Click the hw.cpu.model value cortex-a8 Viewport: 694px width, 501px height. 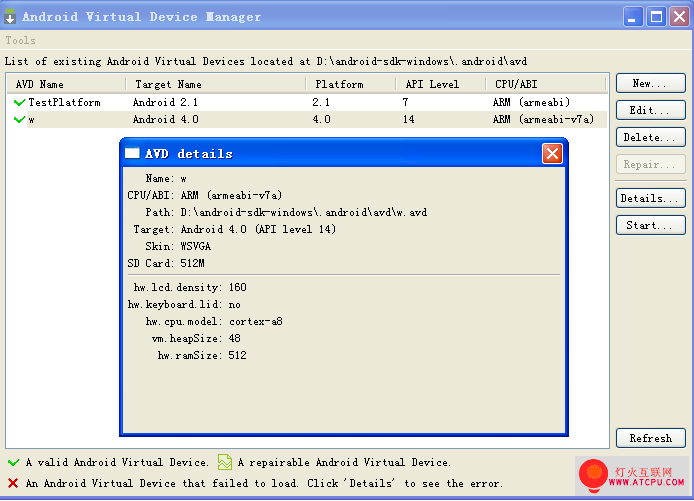pos(256,321)
